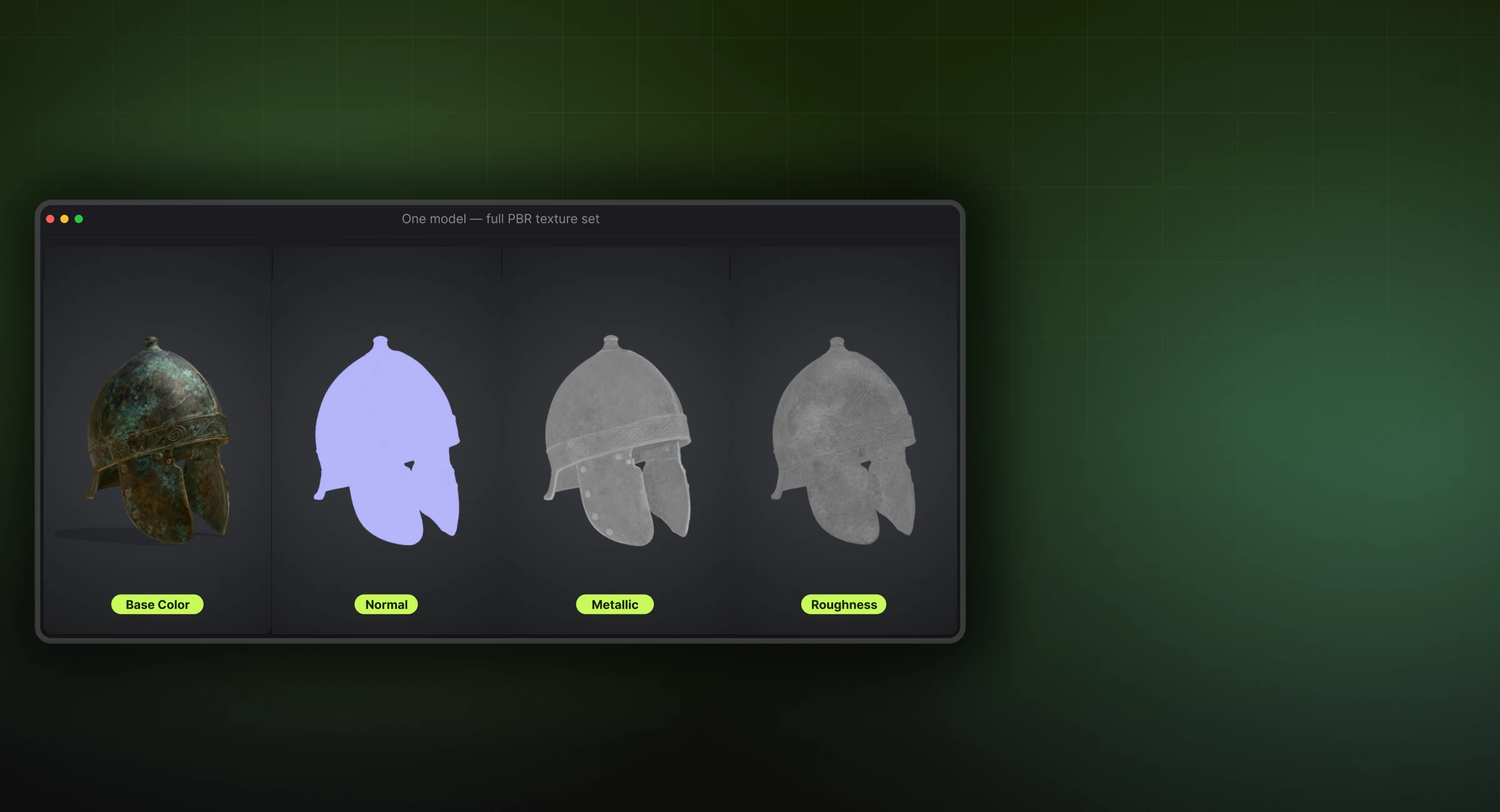
Task: Close the PBR texture set window
Action: coord(50,219)
